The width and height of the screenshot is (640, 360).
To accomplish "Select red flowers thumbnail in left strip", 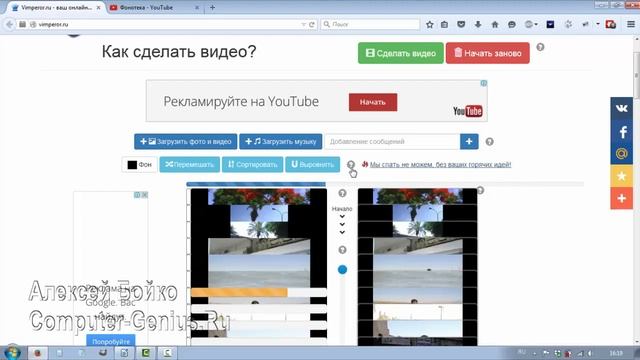I will click(259, 196).
